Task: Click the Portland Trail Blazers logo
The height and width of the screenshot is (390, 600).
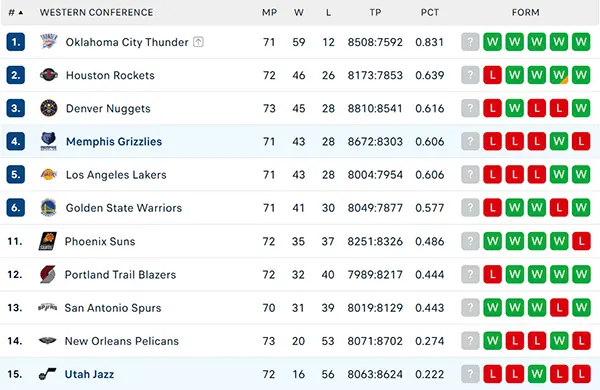Action: 48,274
